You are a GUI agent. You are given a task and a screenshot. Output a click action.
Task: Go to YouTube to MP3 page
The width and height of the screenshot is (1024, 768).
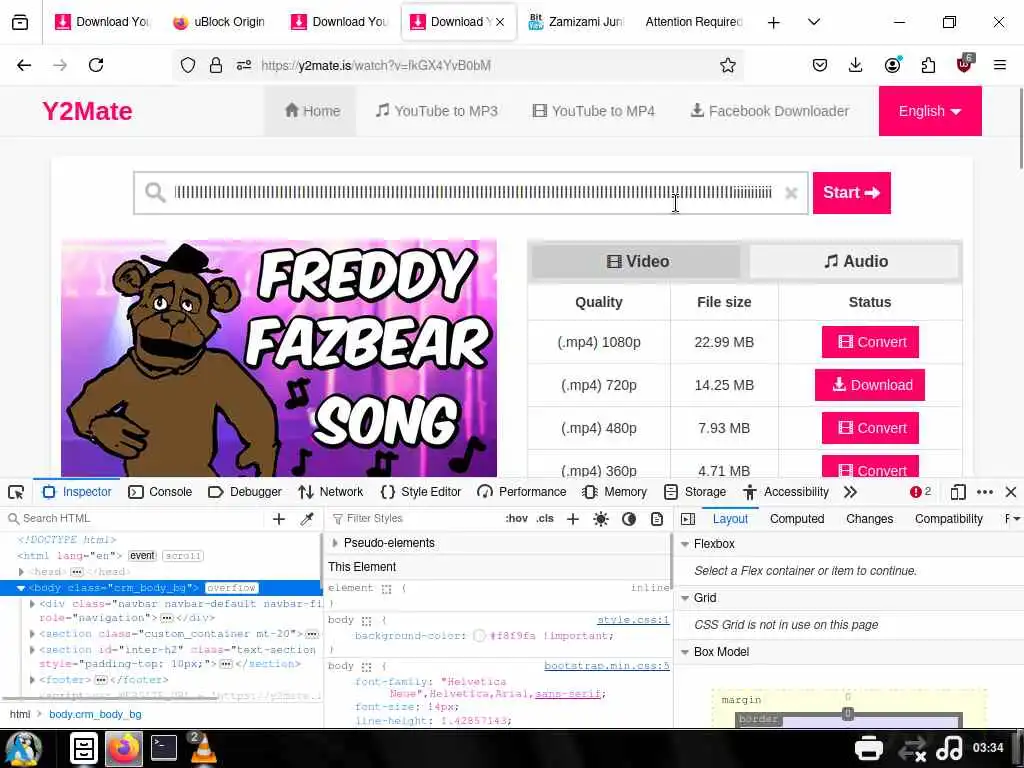tap(437, 111)
